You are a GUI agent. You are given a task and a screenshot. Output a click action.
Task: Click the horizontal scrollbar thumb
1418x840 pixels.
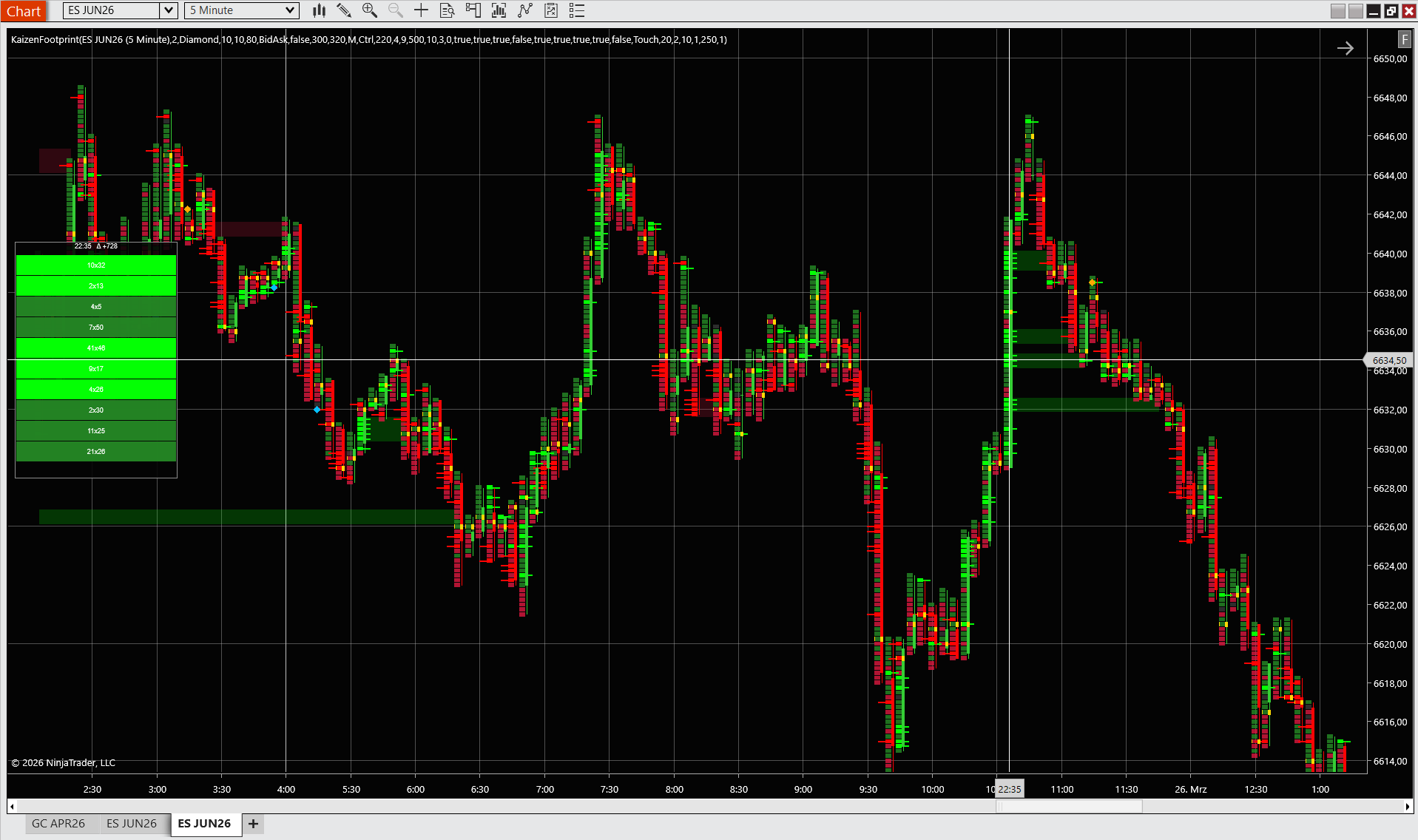click(1069, 806)
